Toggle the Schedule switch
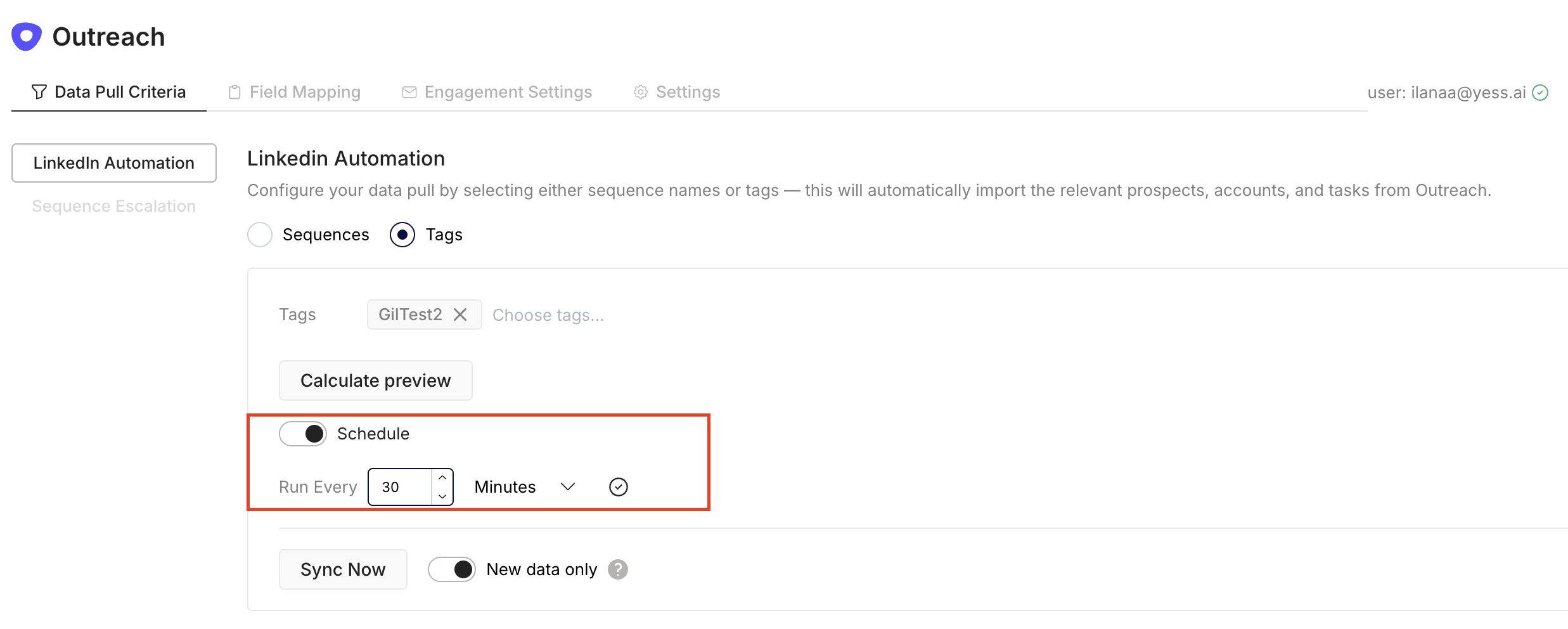Image resolution: width=1568 pixels, height=629 pixels. pos(303,434)
